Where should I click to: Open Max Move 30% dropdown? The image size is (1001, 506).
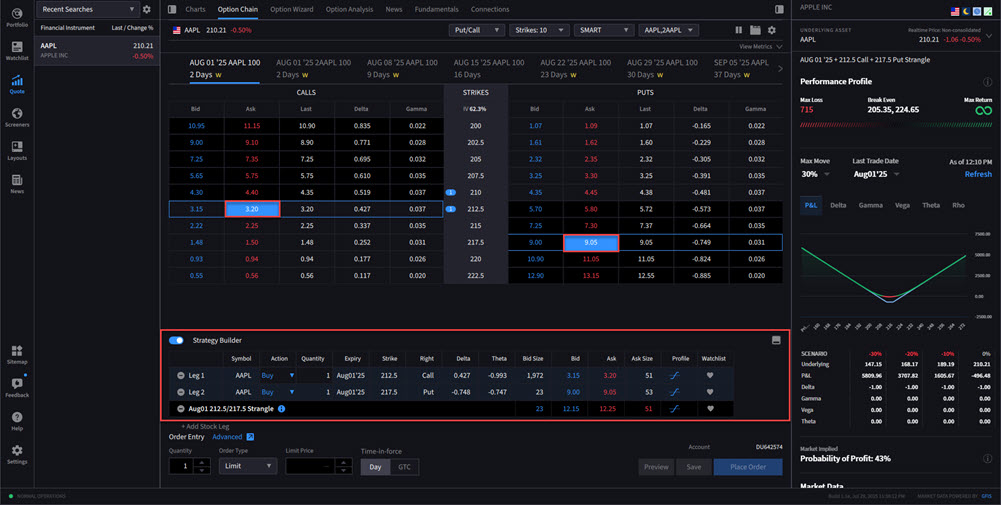[815, 174]
